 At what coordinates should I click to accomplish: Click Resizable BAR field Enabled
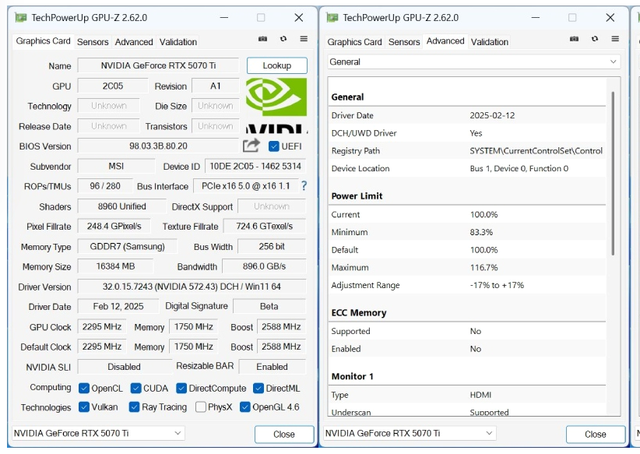point(272,367)
